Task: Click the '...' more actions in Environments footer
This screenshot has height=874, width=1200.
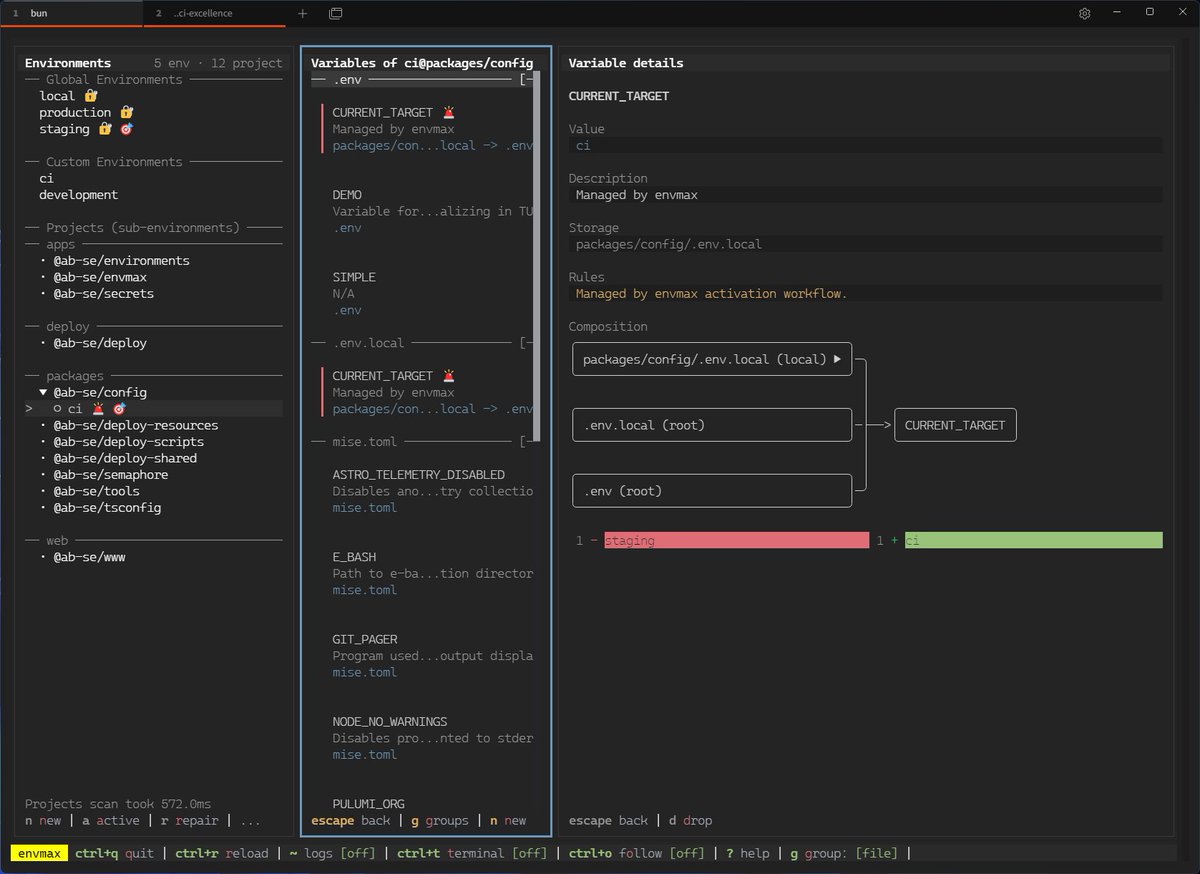Action: [250, 820]
